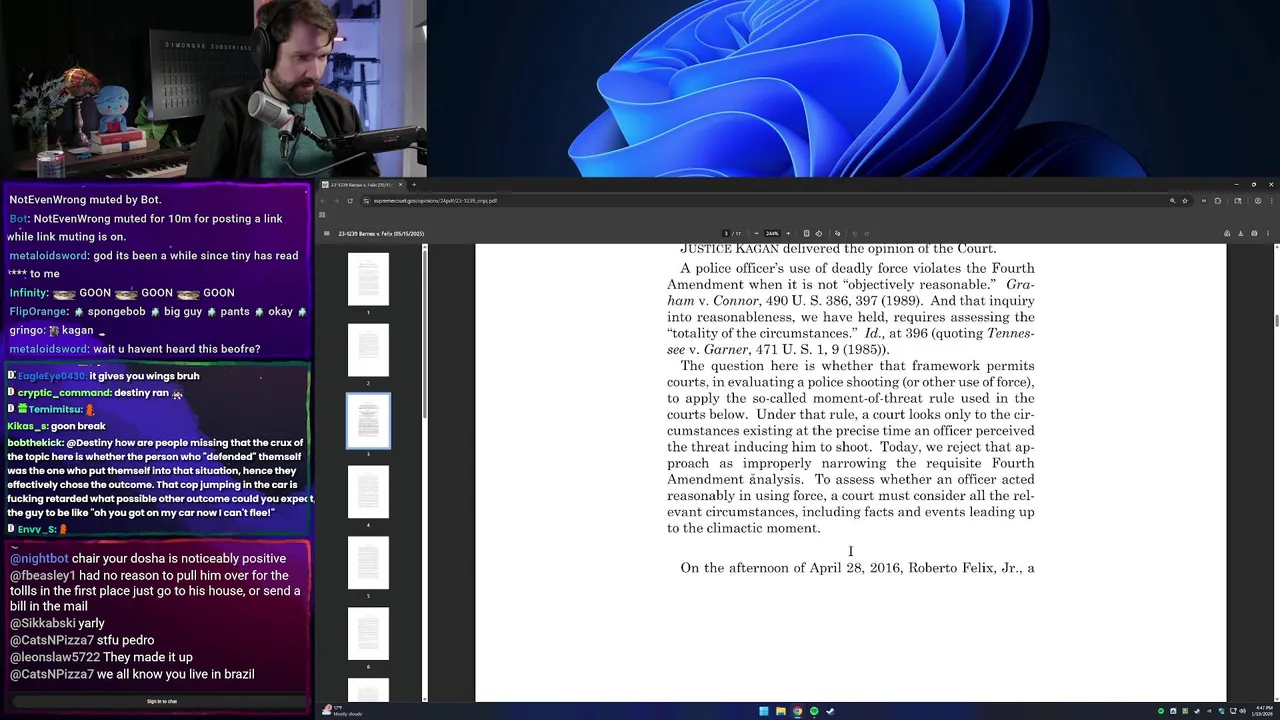
Task: Click the FlipOrange chat username
Action: pos(38,311)
